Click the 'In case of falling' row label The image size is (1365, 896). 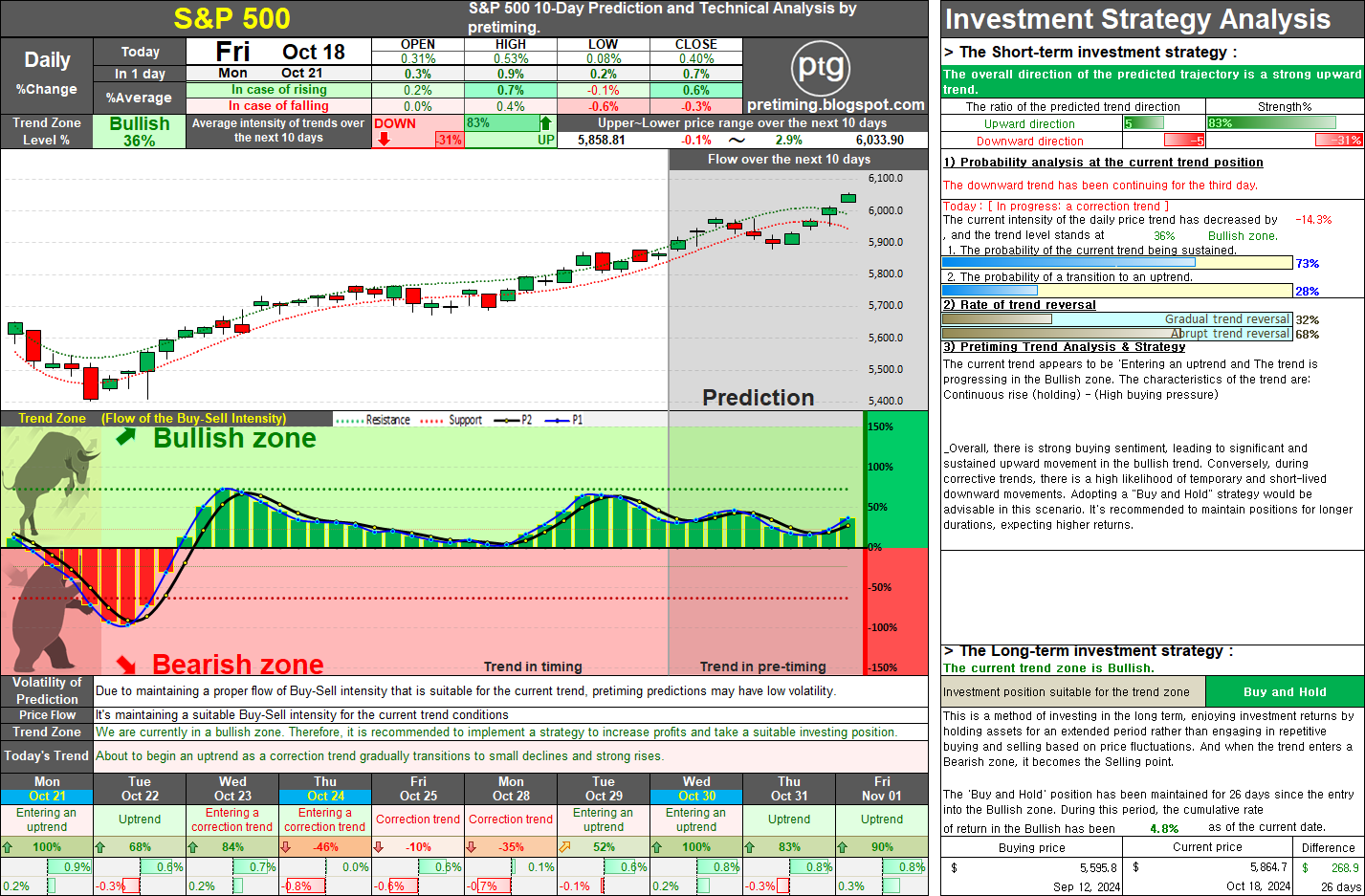tap(279, 106)
